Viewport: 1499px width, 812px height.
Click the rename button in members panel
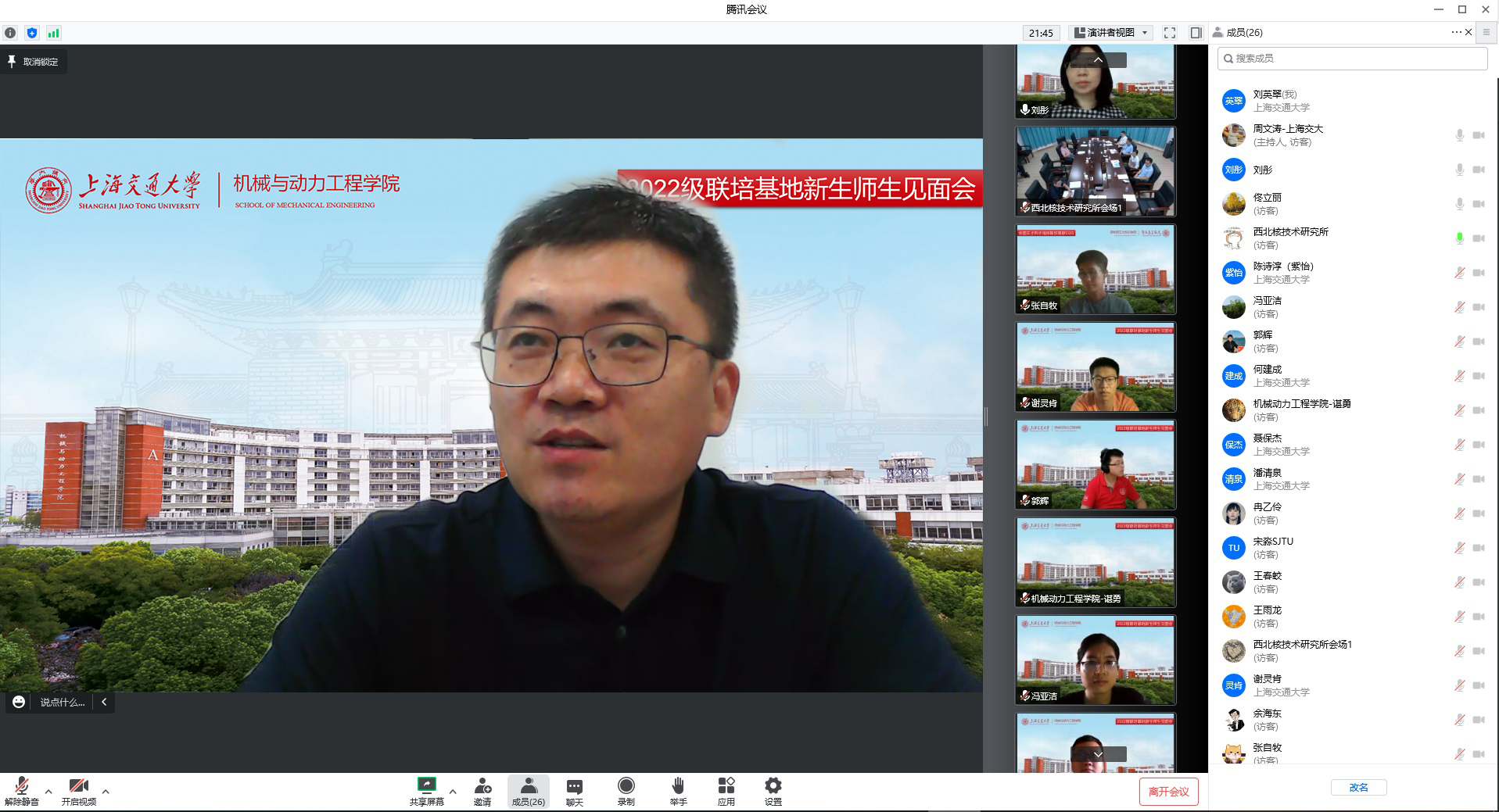pyautogui.click(x=1358, y=788)
